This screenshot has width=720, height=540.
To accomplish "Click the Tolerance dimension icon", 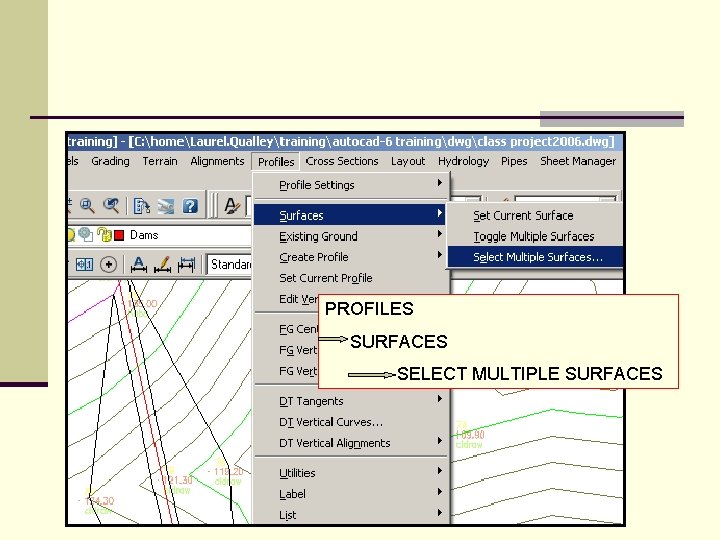I will pos(84,264).
